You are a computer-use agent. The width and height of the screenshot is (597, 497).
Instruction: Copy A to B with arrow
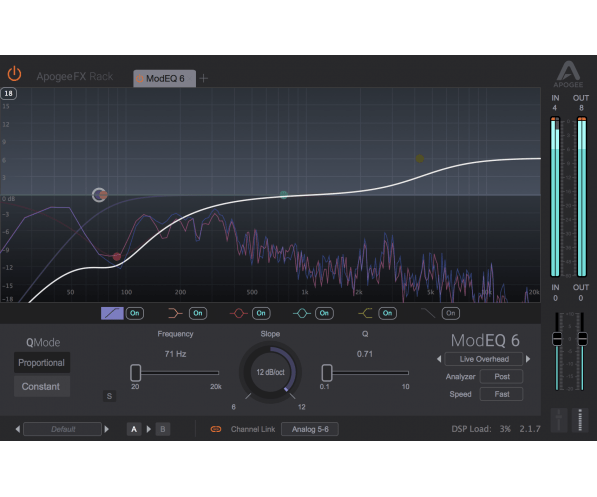149,429
